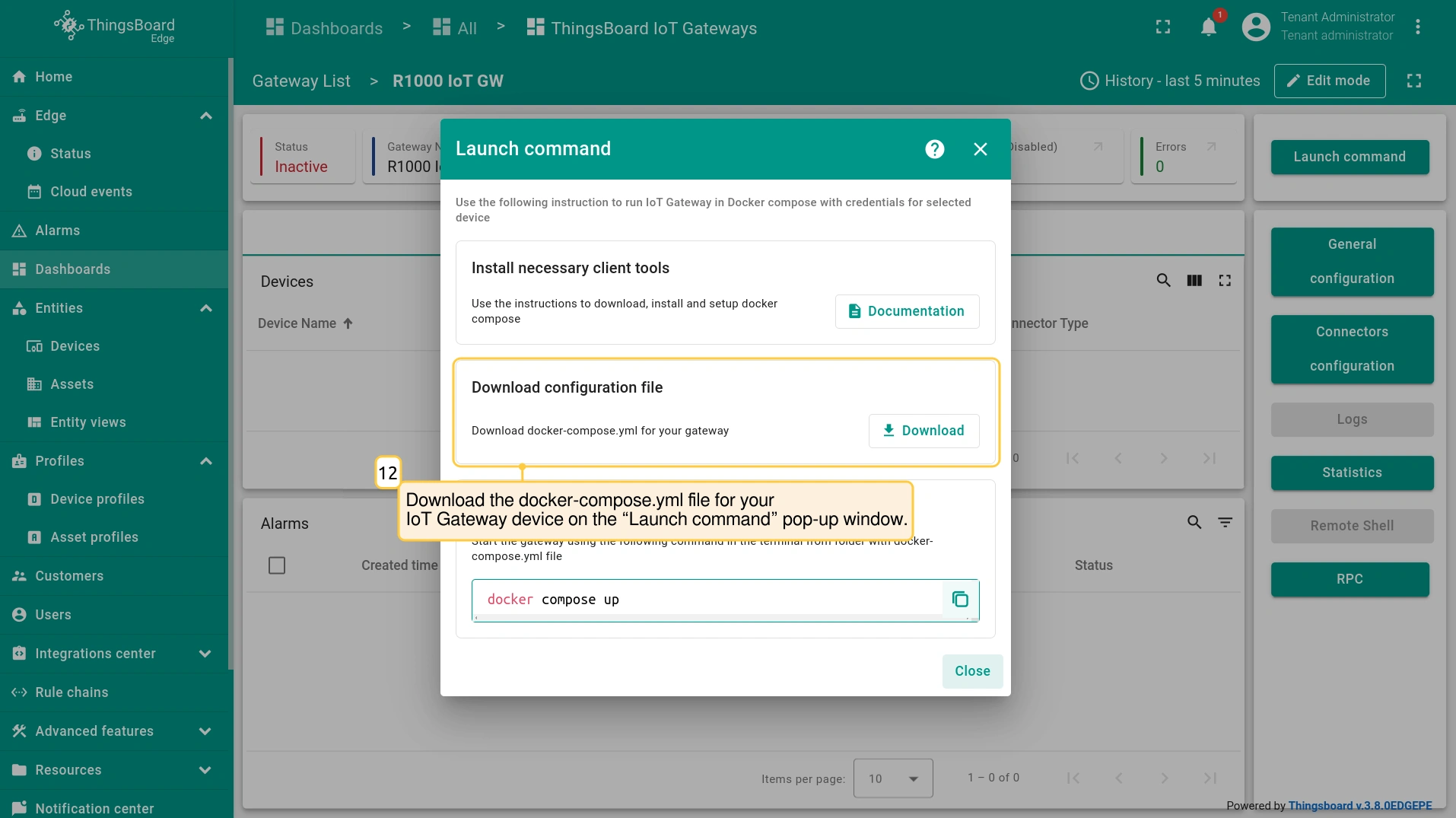The image size is (1456, 818).
Task: Open Customers from the sidebar
Action: [69, 576]
